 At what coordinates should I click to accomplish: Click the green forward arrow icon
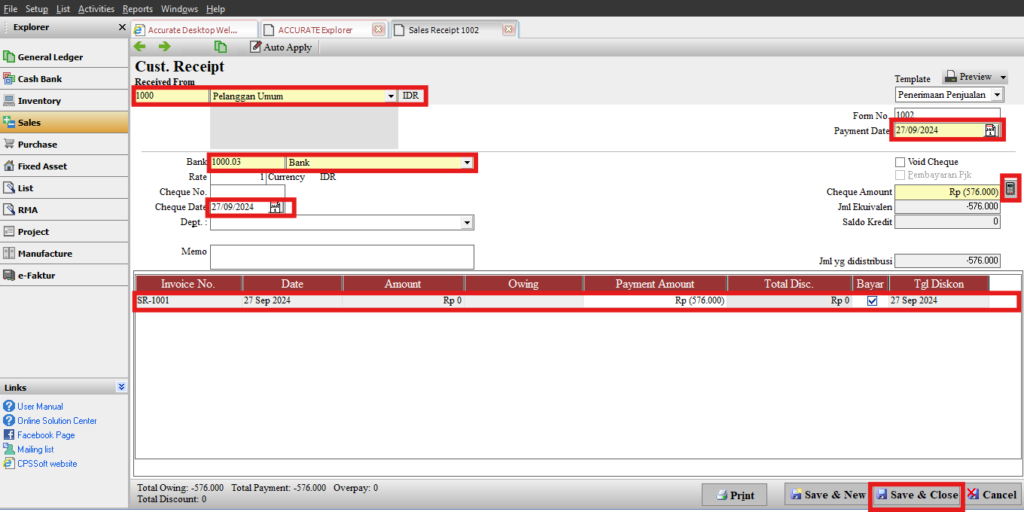click(x=165, y=46)
